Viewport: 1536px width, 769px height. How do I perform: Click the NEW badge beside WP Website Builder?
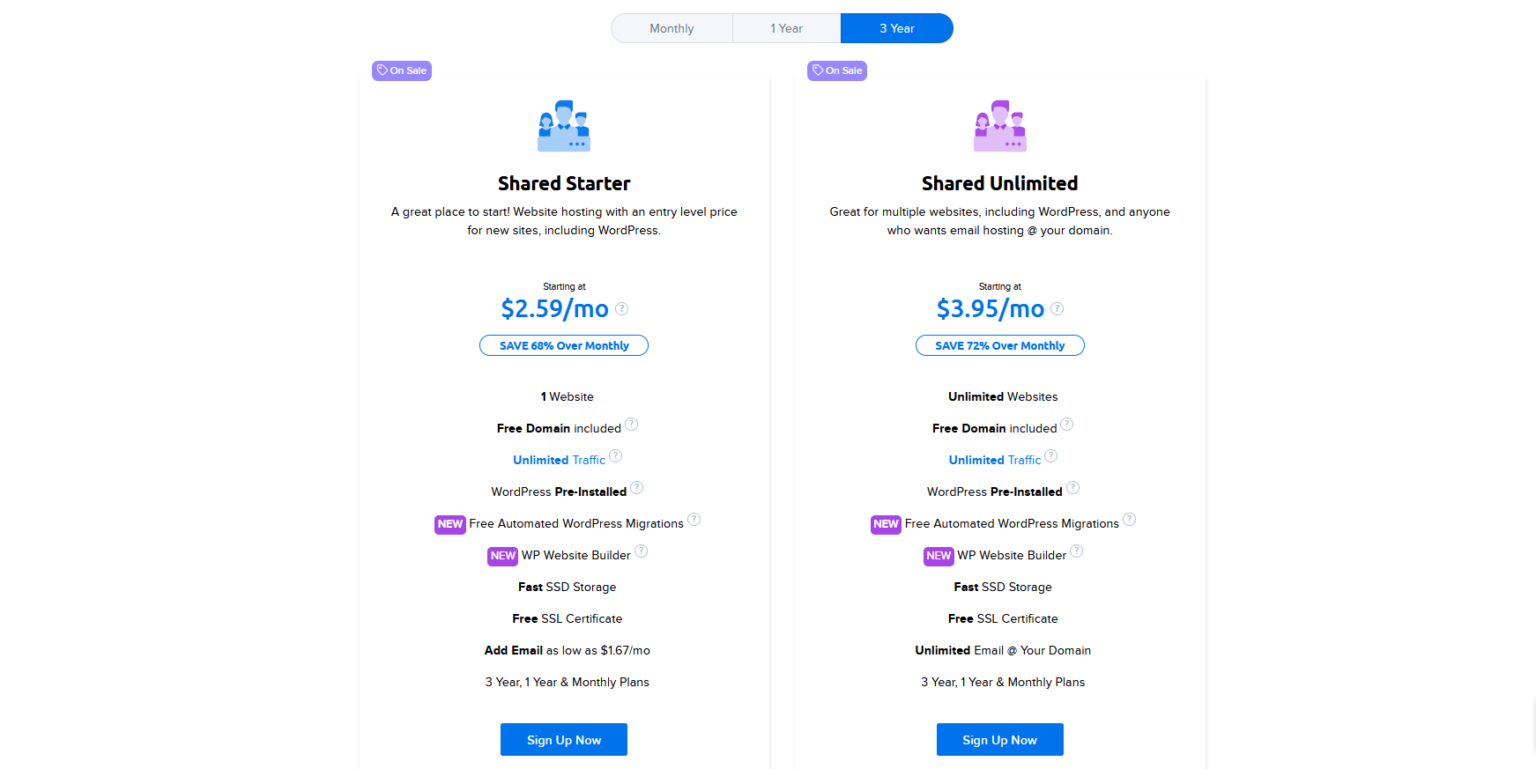coord(502,555)
